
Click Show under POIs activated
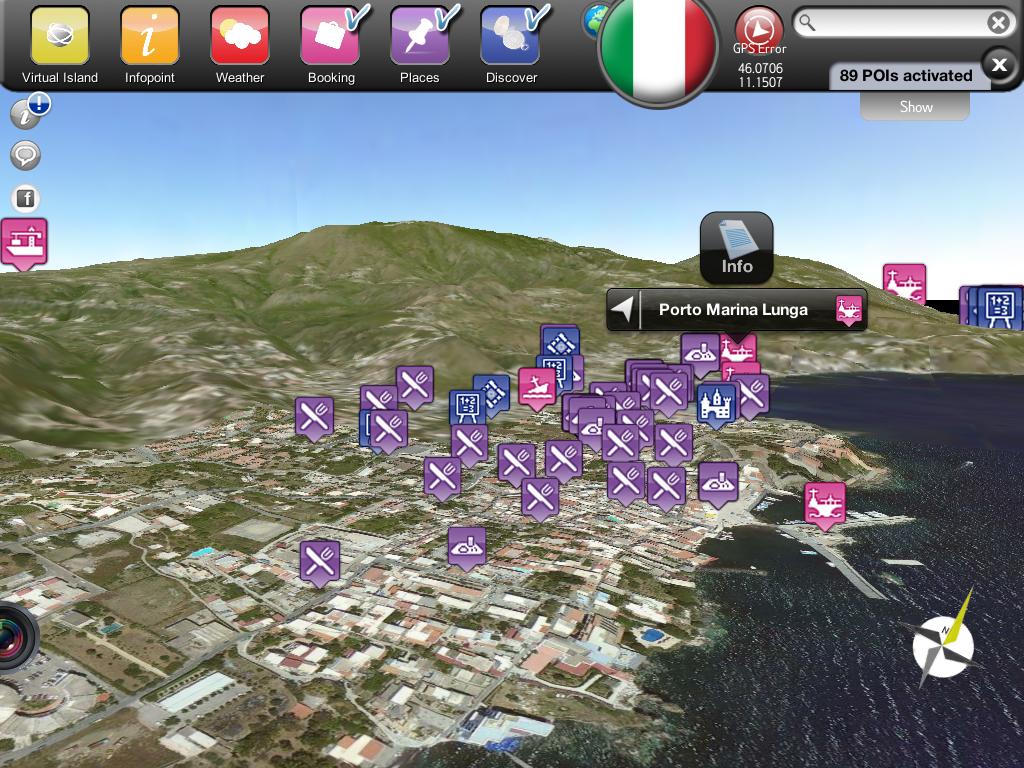[915, 106]
